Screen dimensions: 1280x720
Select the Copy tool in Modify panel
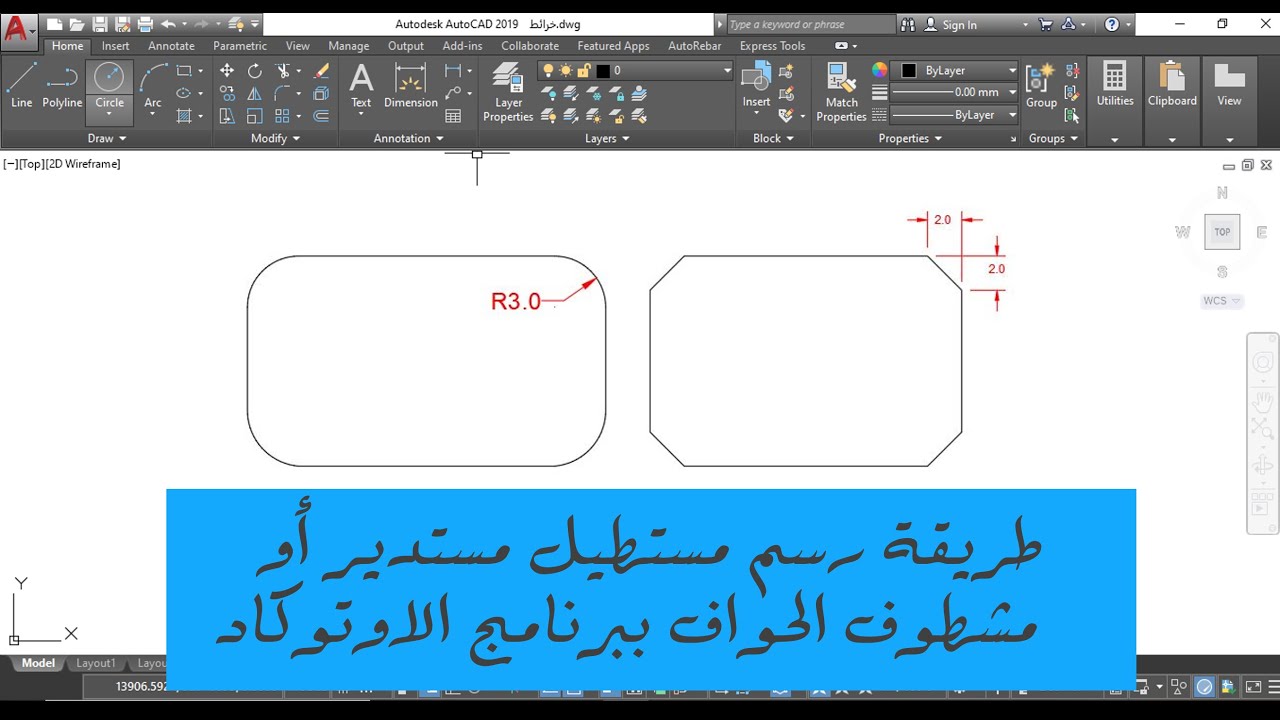(227, 93)
